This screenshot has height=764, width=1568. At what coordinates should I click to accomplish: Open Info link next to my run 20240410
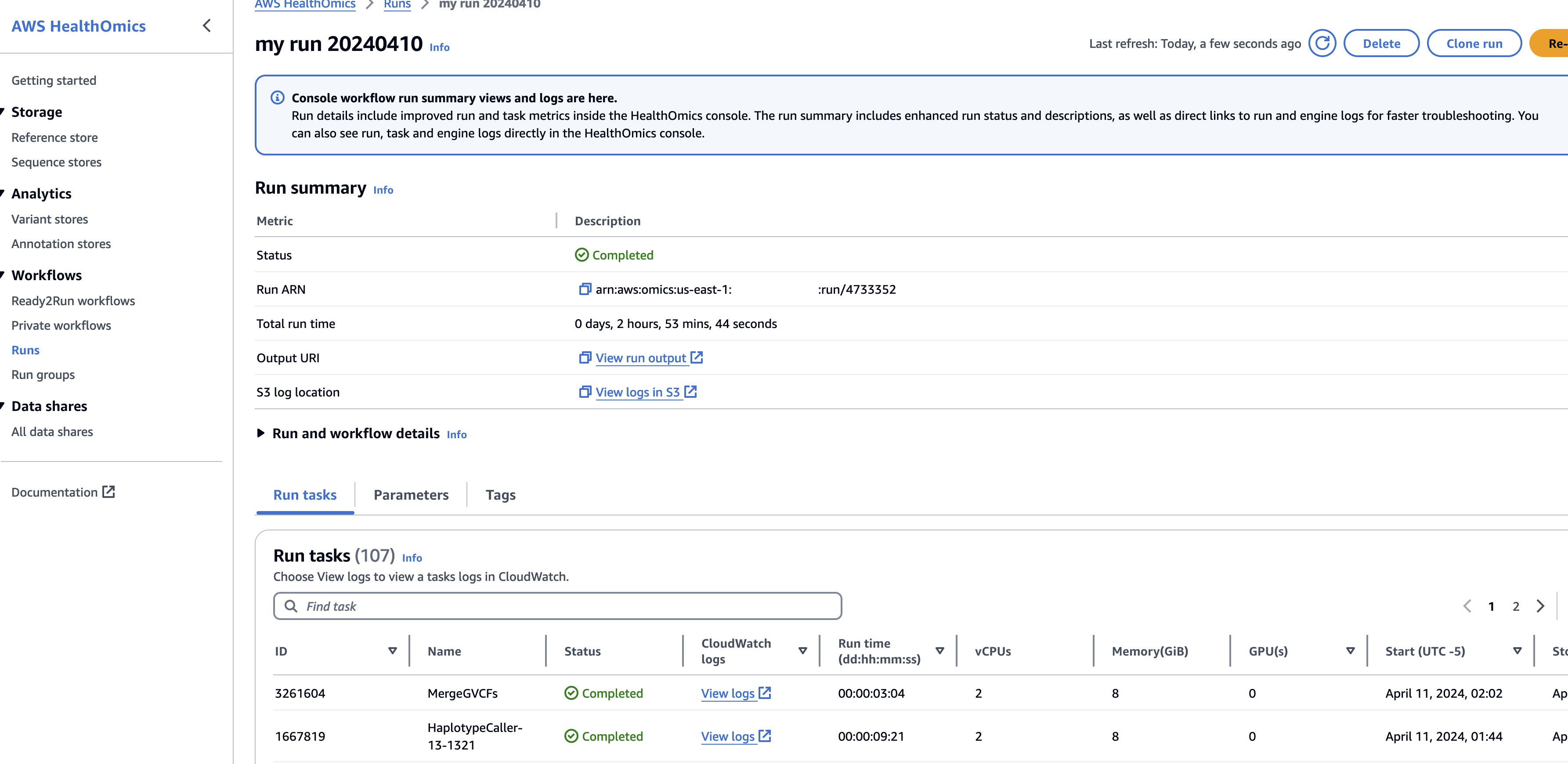click(x=440, y=47)
